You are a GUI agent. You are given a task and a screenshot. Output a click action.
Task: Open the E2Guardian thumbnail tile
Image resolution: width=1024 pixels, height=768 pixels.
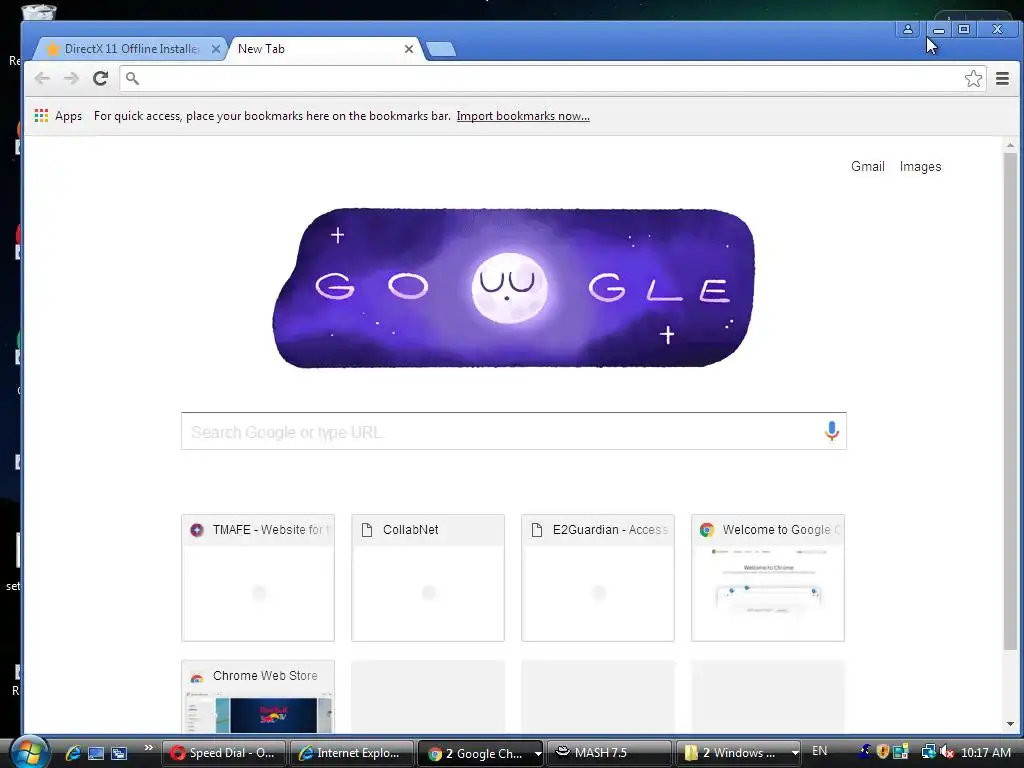click(x=598, y=578)
